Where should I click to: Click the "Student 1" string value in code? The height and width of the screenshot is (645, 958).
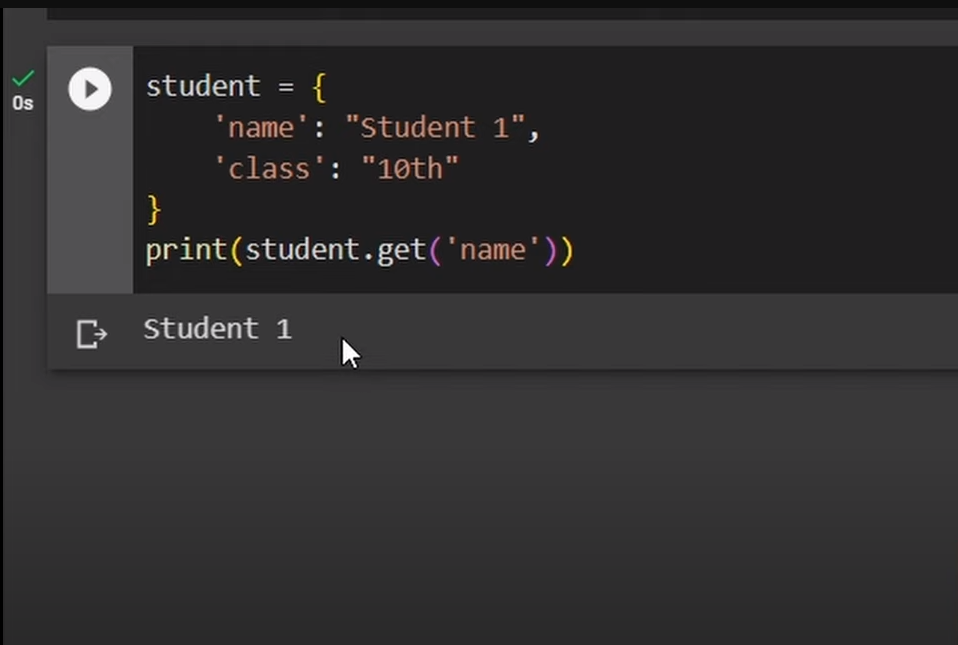coord(434,128)
